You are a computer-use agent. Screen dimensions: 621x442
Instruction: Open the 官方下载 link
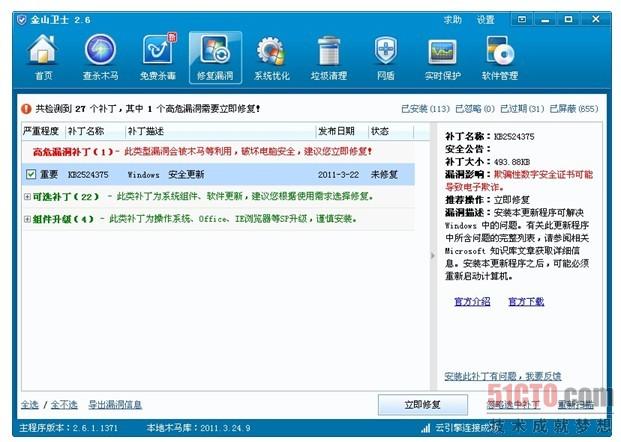pyautogui.click(x=526, y=302)
